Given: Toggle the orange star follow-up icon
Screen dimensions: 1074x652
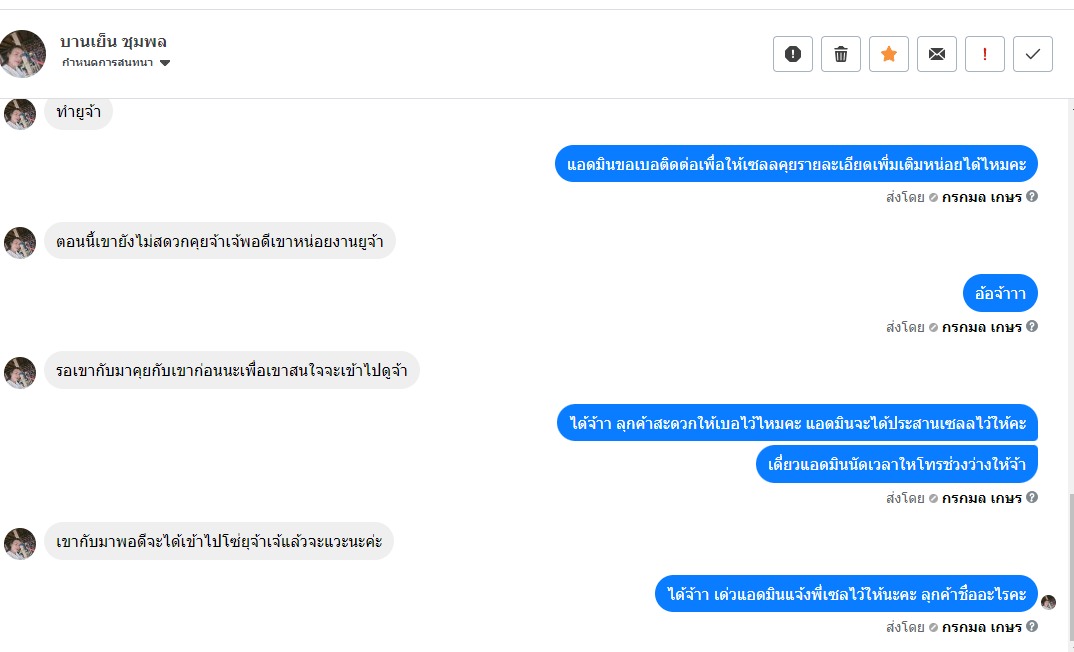Looking at the screenshot, I should [x=889, y=54].
